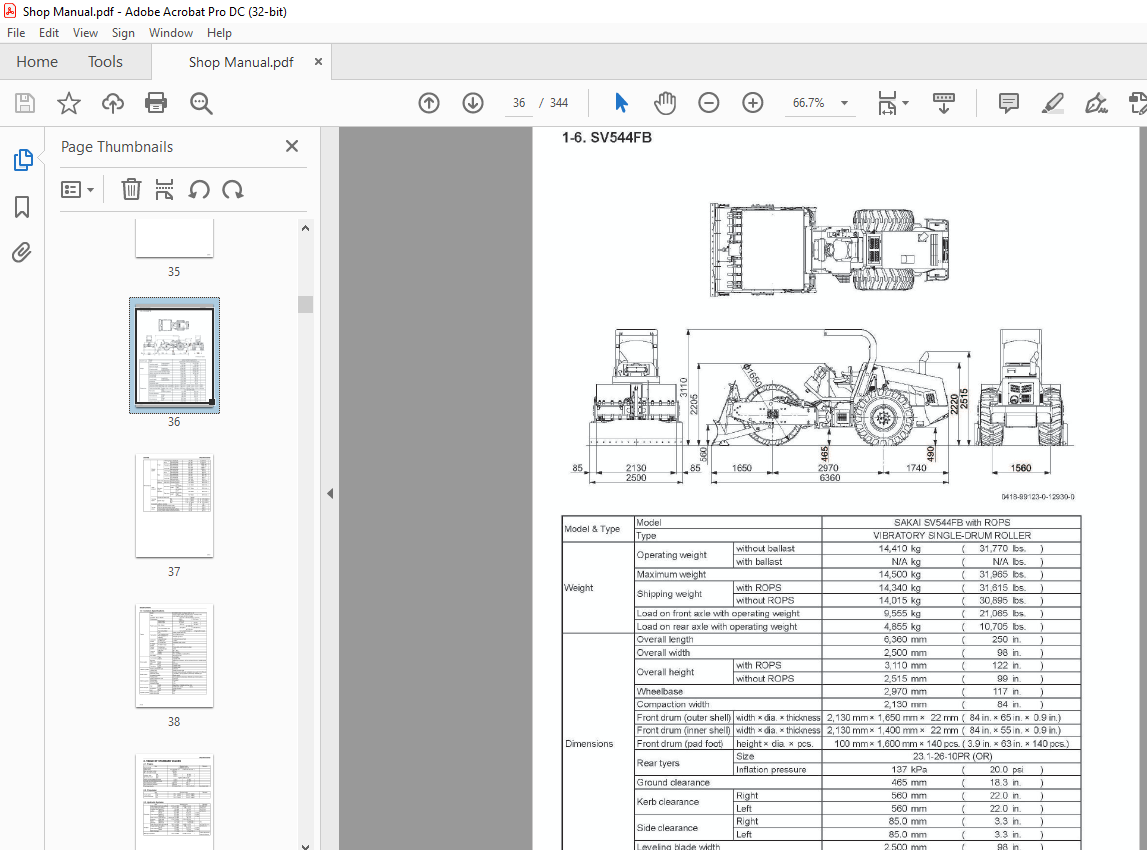This screenshot has height=850, width=1147.
Task: Switch to the Tools tab
Action: (x=105, y=62)
